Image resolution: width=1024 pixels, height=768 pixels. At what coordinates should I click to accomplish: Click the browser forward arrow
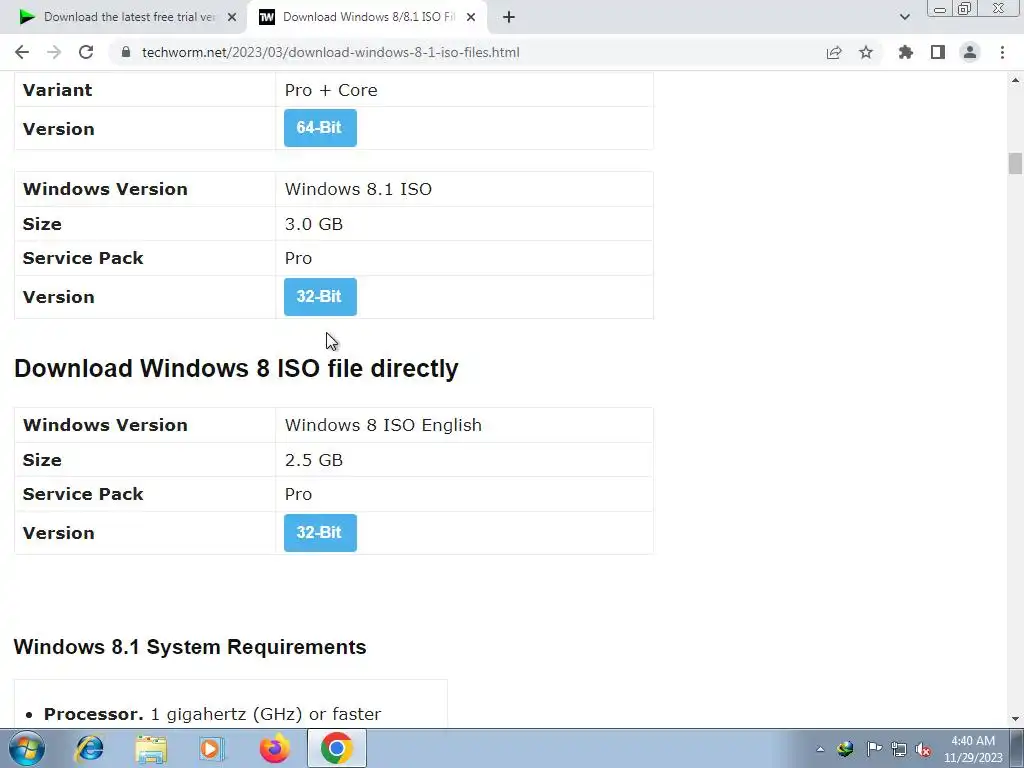coord(54,52)
